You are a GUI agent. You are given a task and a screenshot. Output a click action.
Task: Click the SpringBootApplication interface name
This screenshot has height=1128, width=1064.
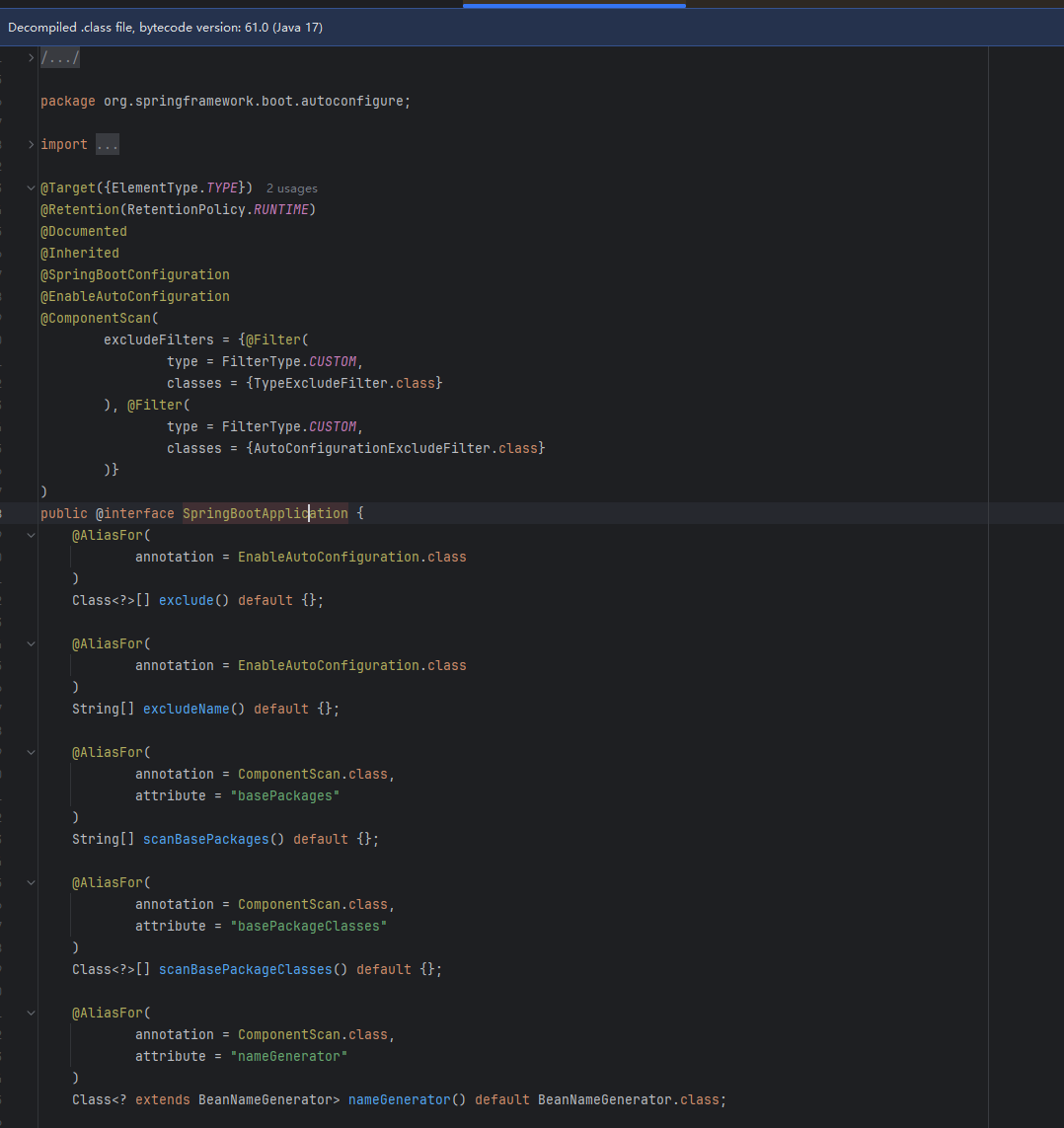pos(265,513)
